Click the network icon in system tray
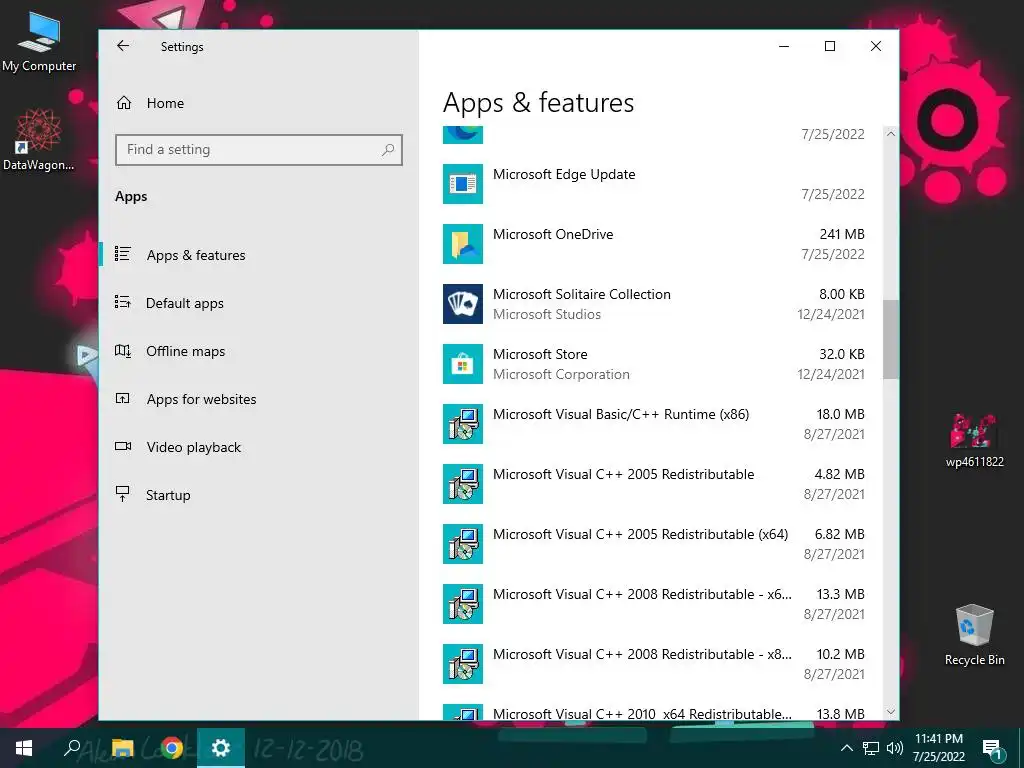1024x768 pixels. coord(871,748)
